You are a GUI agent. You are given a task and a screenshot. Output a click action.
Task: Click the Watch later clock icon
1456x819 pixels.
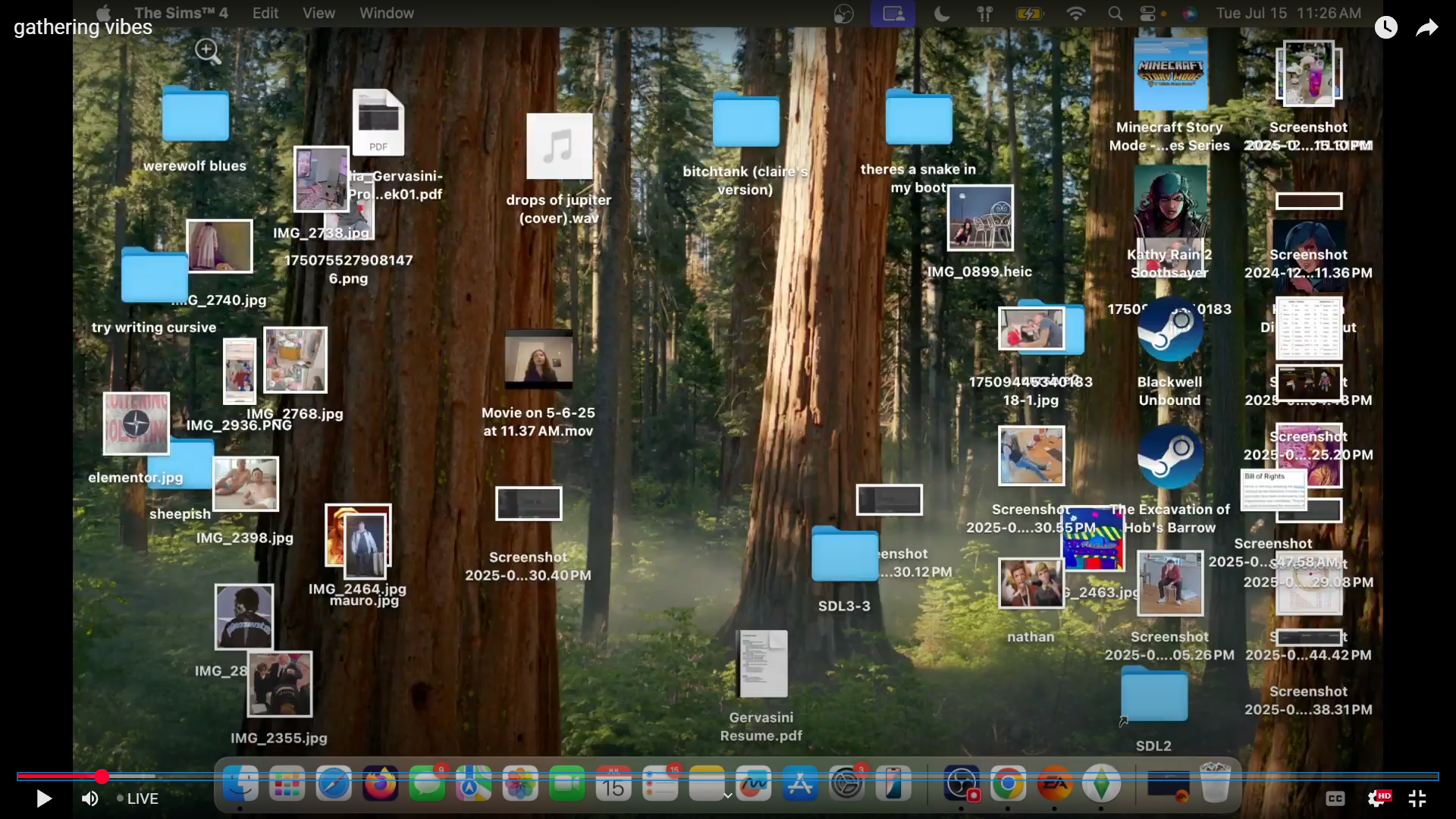[1386, 27]
